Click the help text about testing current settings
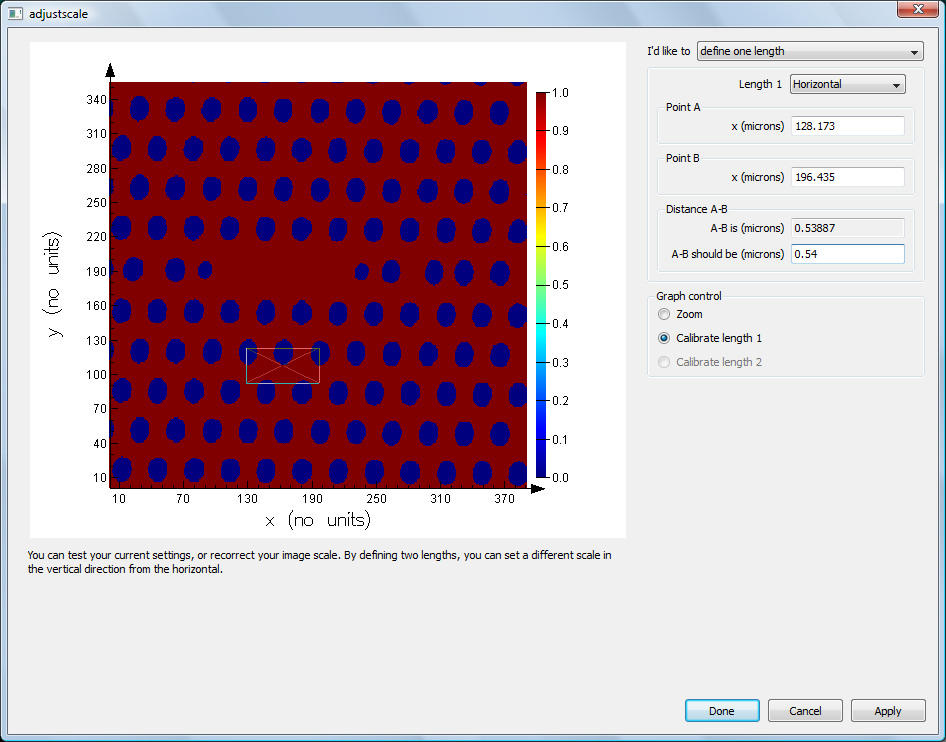The height and width of the screenshot is (742, 946). (319, 562)
